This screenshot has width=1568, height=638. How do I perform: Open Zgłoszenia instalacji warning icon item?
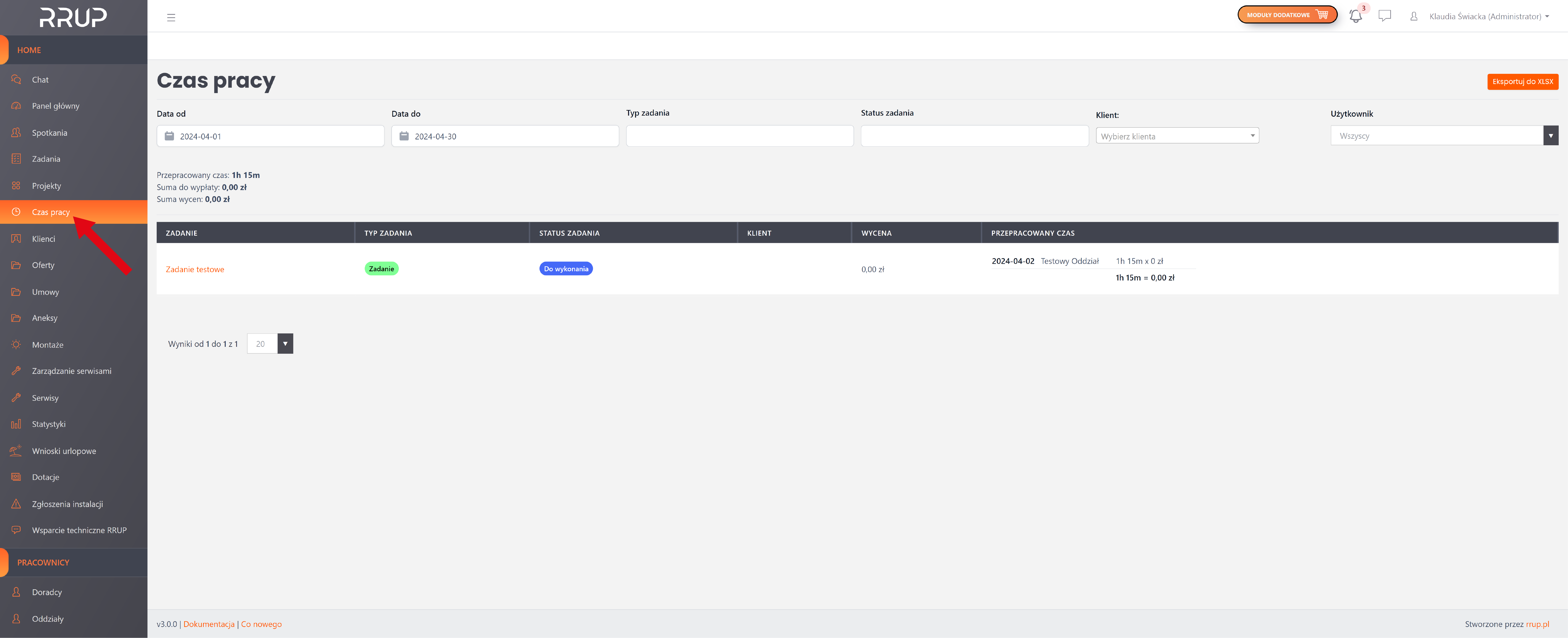click(67, 504)
